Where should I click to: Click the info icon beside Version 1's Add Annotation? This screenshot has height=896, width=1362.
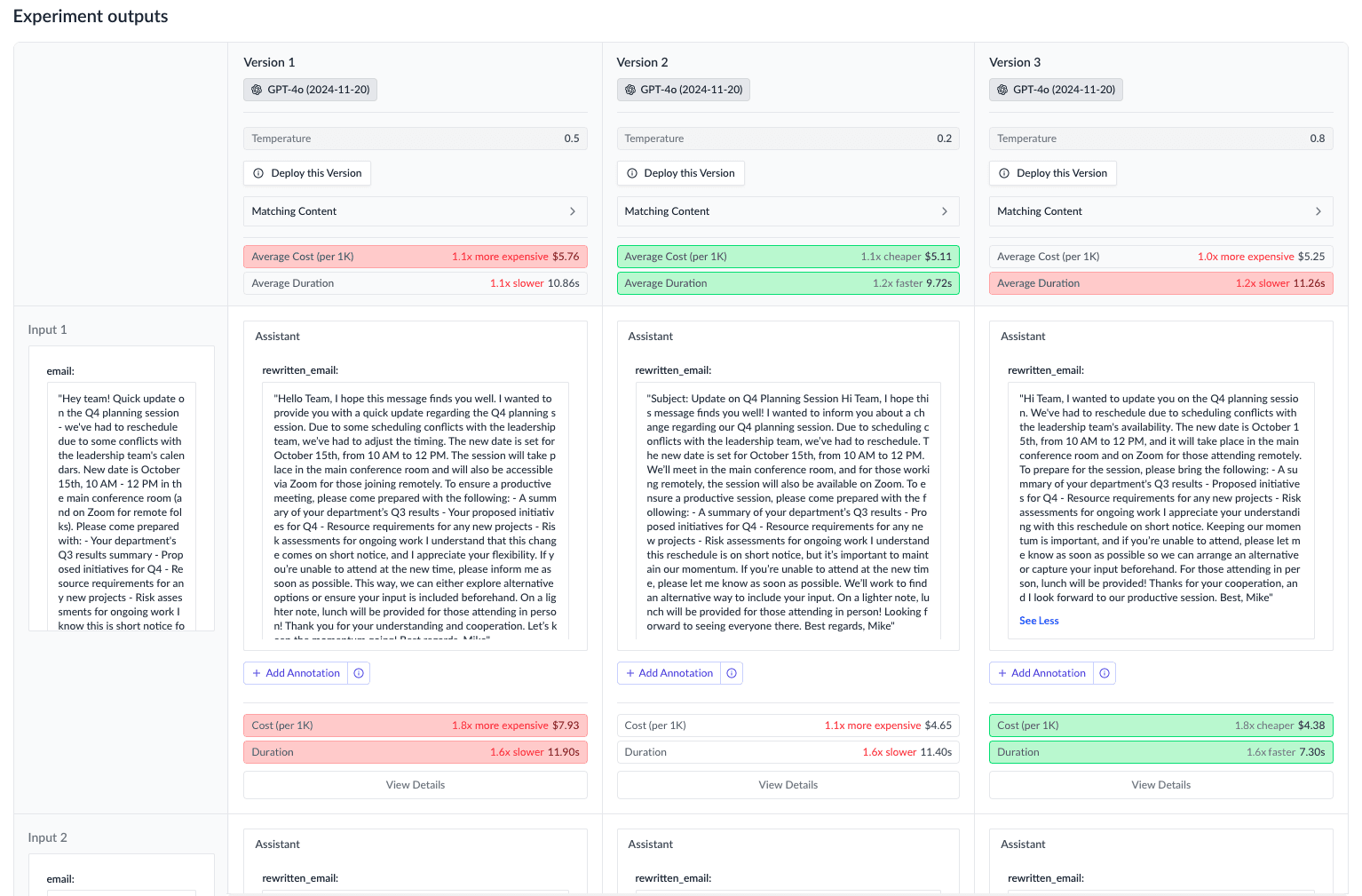[359, 672]
